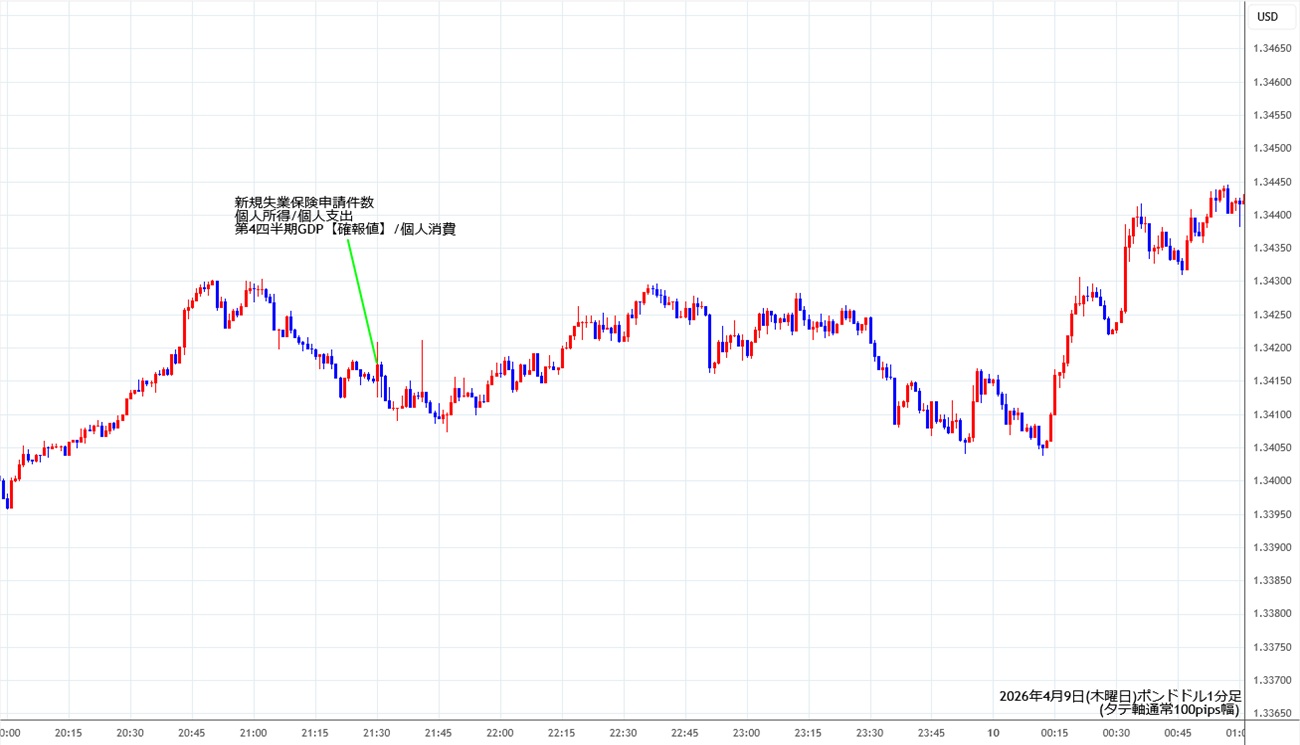1300x745 pixels.
Task: Click the green annotation pointer line
Action: coord(362,300)
